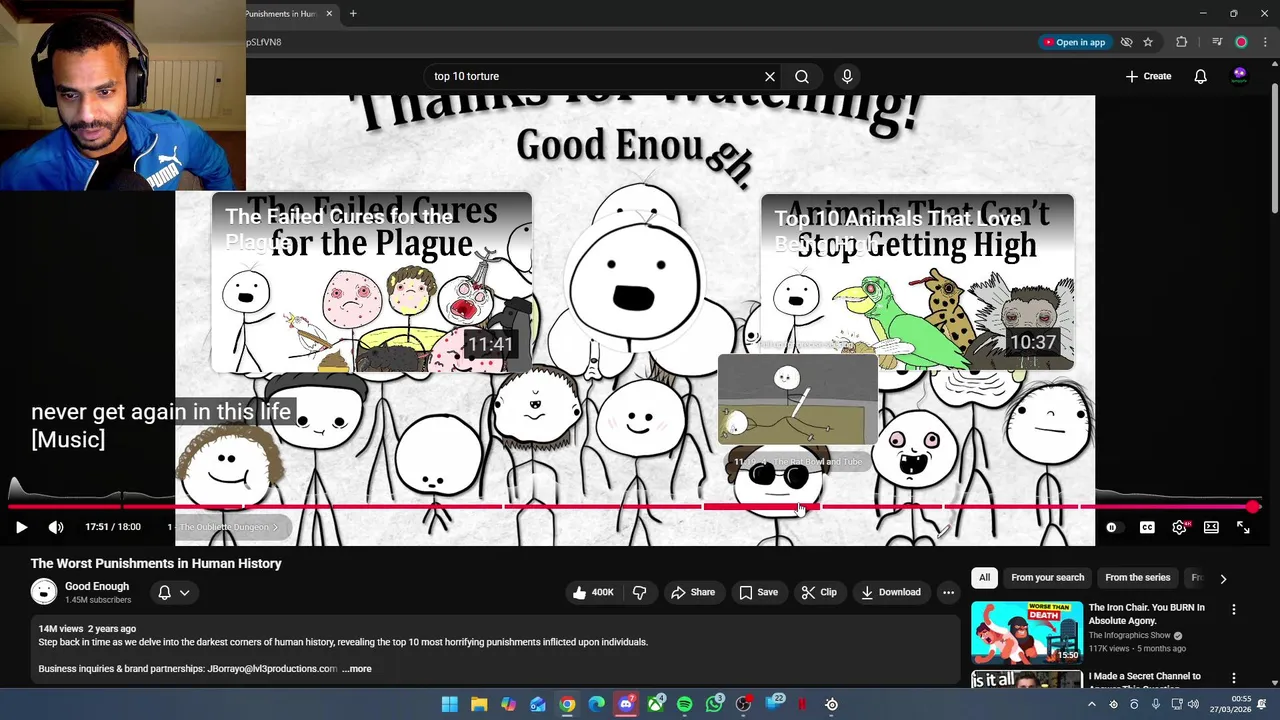Dislike the video

click(639, 592)
